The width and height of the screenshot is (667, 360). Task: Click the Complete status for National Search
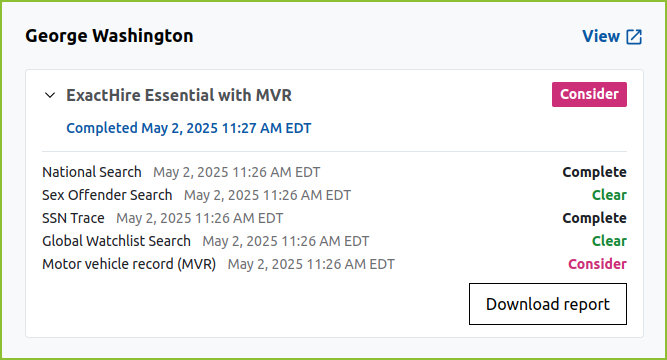point(594,172)
